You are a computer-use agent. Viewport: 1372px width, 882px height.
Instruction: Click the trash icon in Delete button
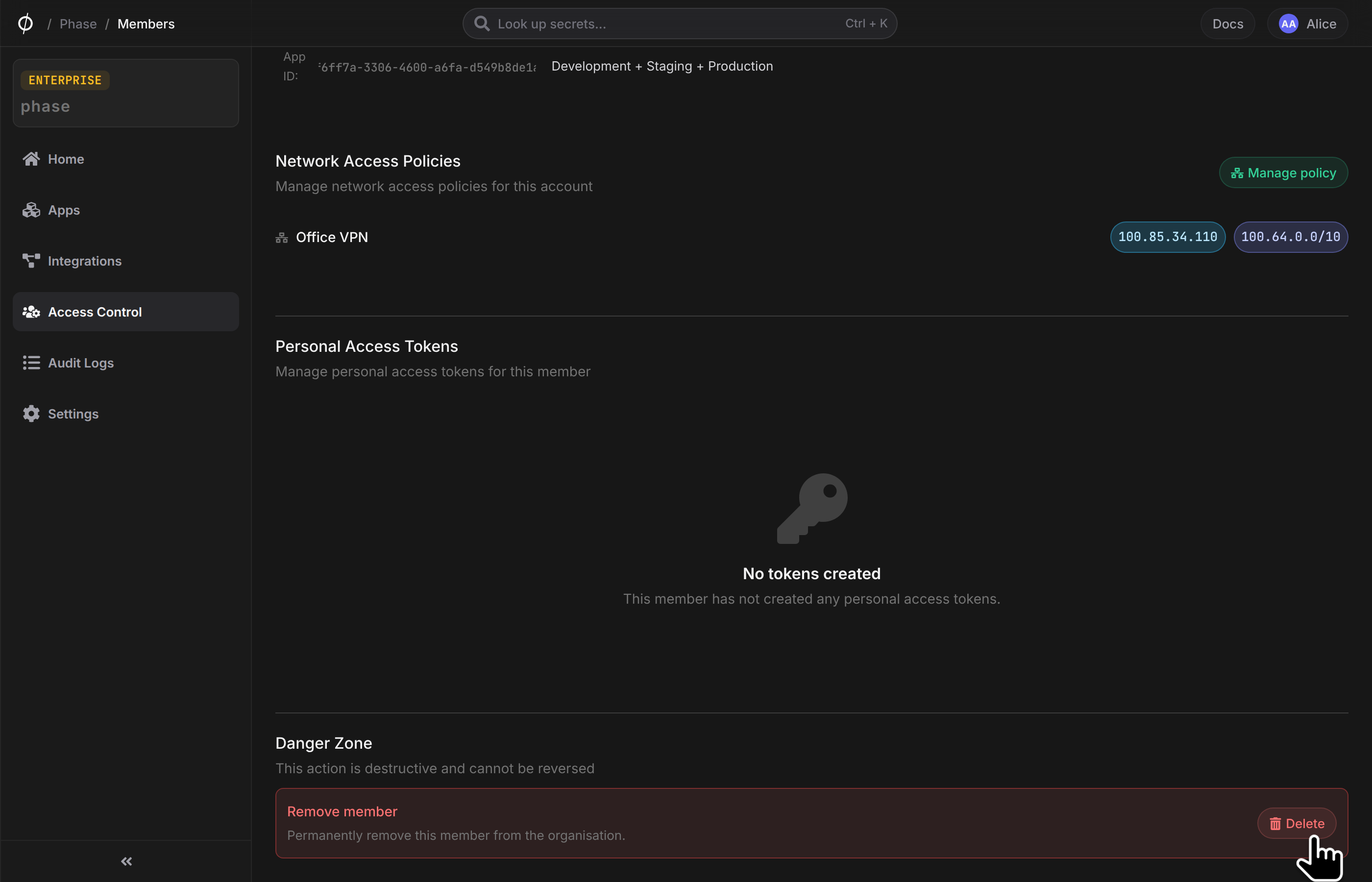point(1274,824)
